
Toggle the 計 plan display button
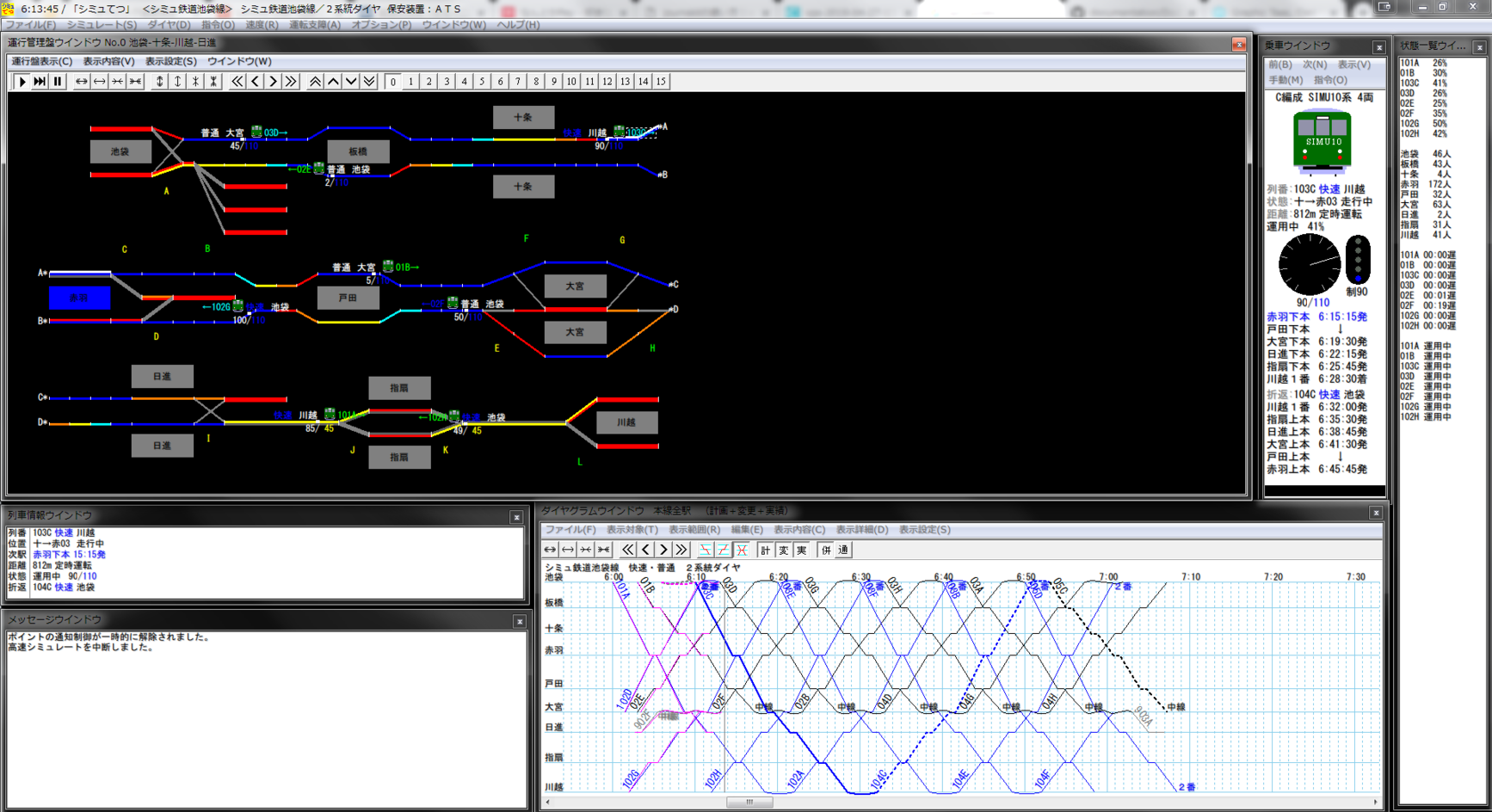click(765, 551)
